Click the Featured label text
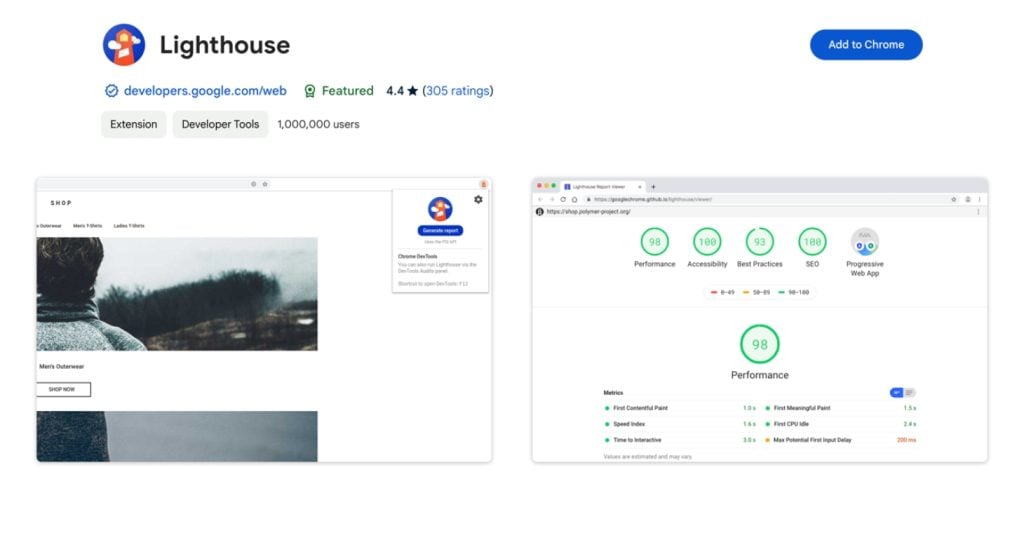This screenshot has height=533, width=1024. click(x=347, y=91)
